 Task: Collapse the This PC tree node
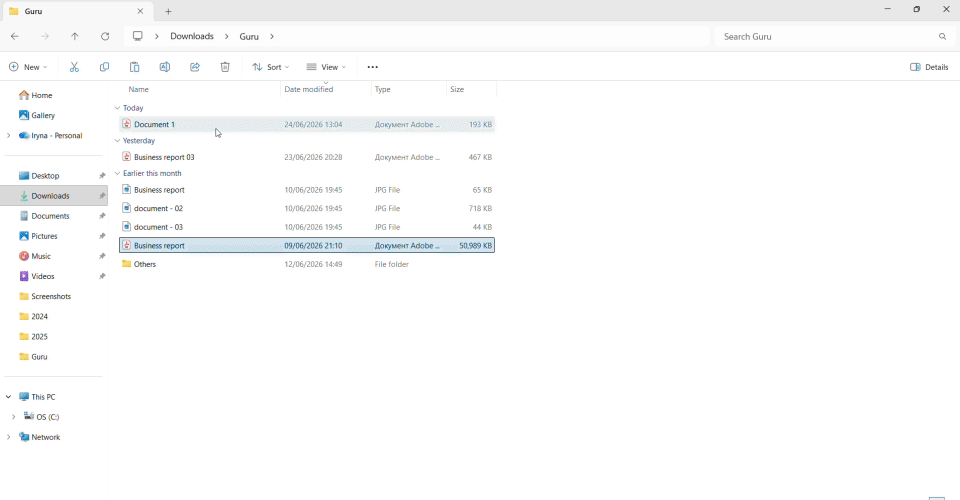[9, 397]
